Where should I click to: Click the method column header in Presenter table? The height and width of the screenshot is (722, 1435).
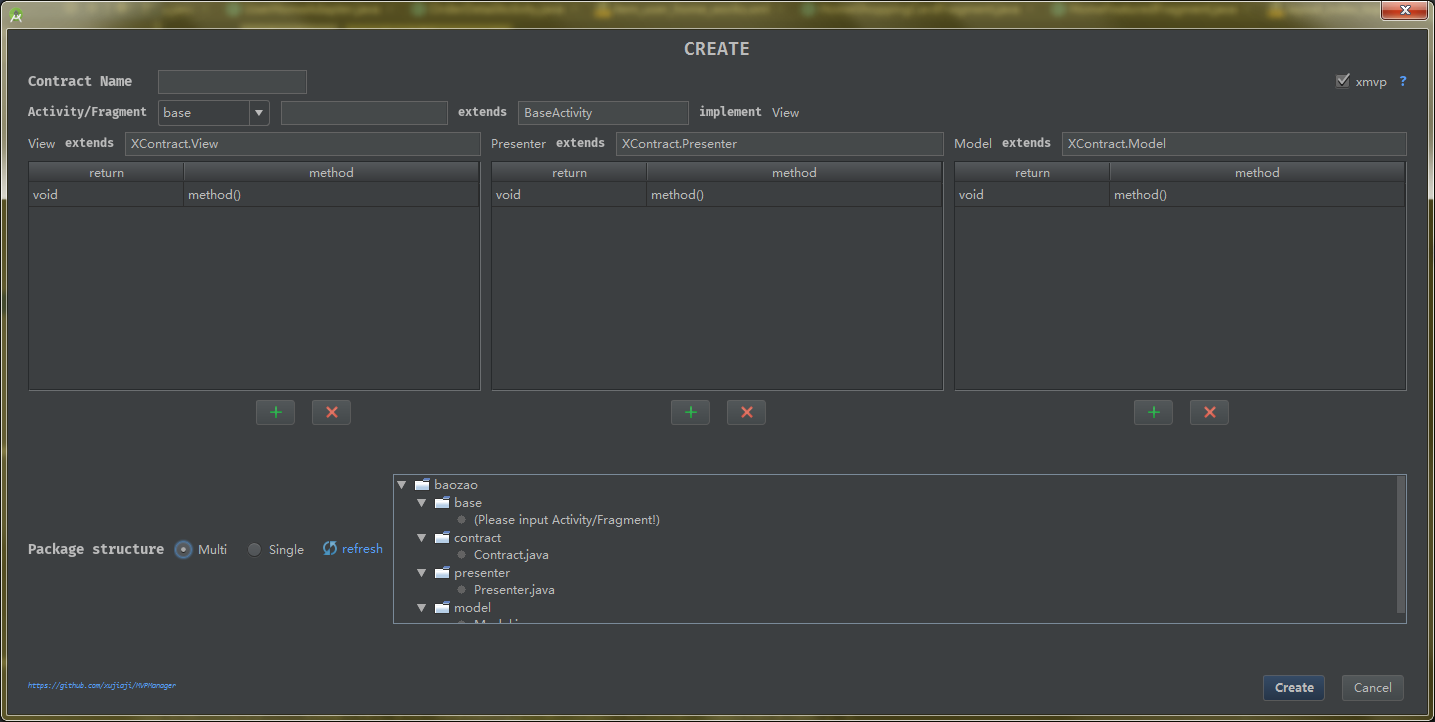coord(795,173)
